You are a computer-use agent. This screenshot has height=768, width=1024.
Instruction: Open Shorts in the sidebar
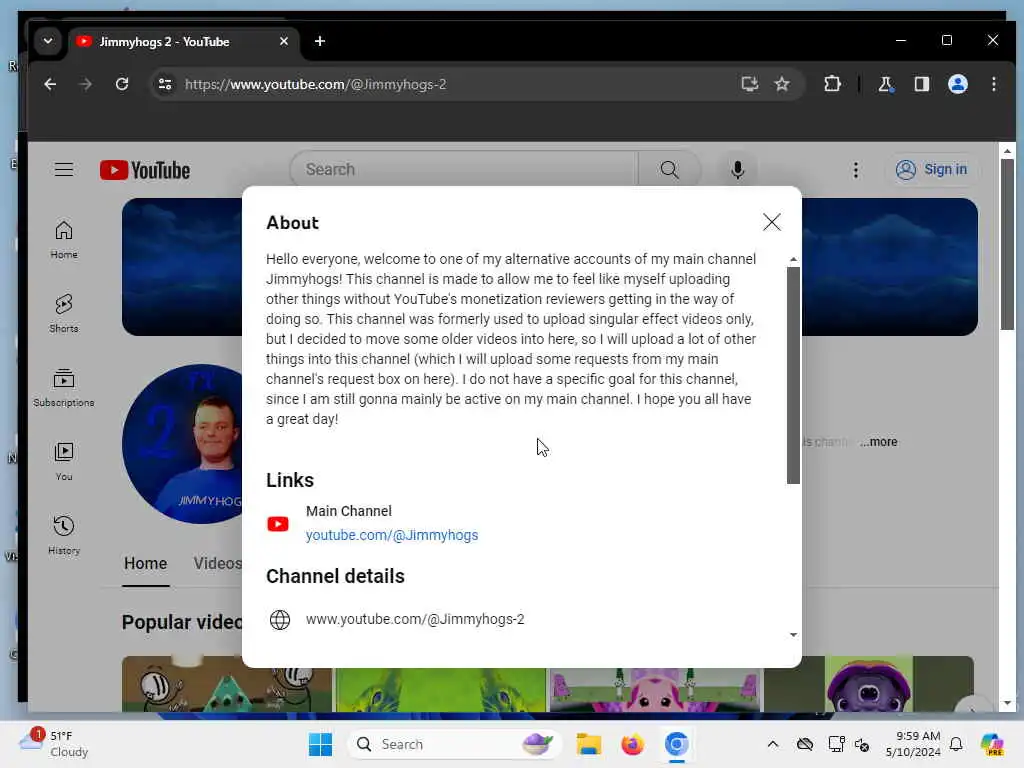pyautogui.click(x=64, y=313)
